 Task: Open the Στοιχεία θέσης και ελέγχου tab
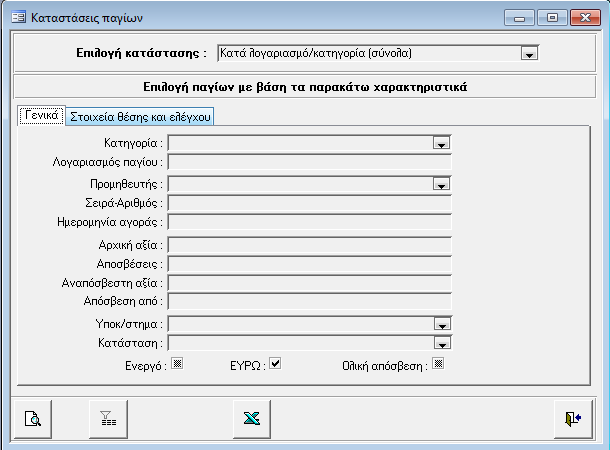point(140,117)
